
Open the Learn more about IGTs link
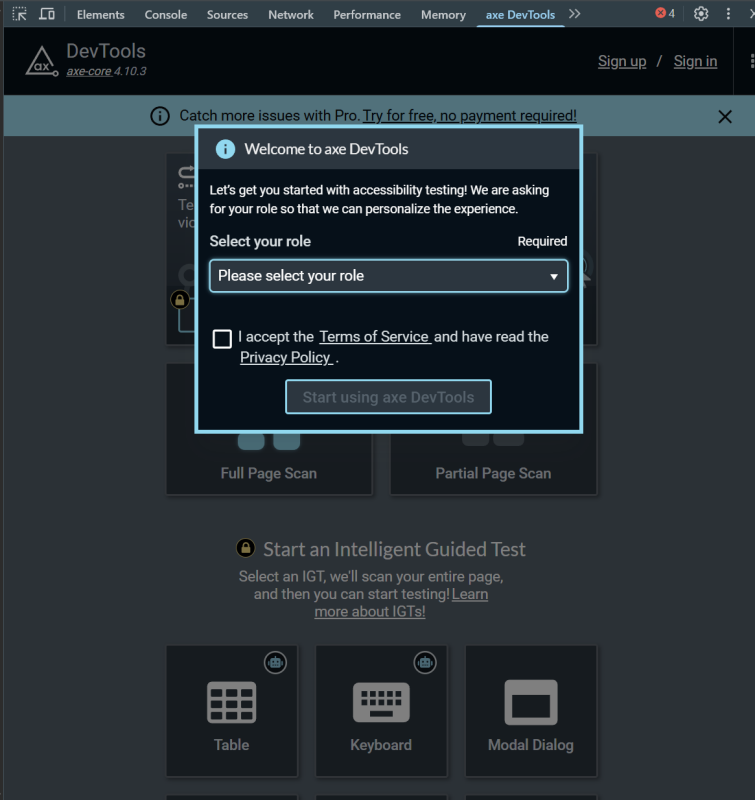(x=401, y=603)
